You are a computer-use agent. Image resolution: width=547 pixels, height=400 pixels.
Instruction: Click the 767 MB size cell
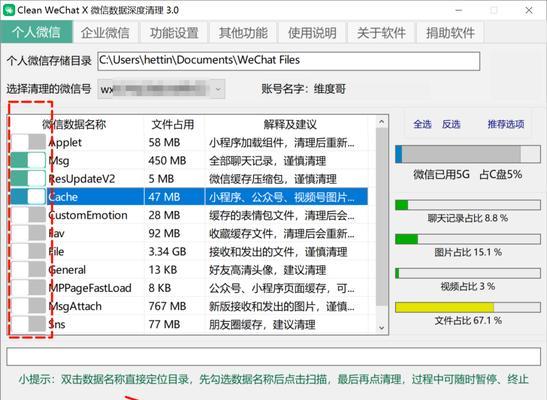click(167, 306)
